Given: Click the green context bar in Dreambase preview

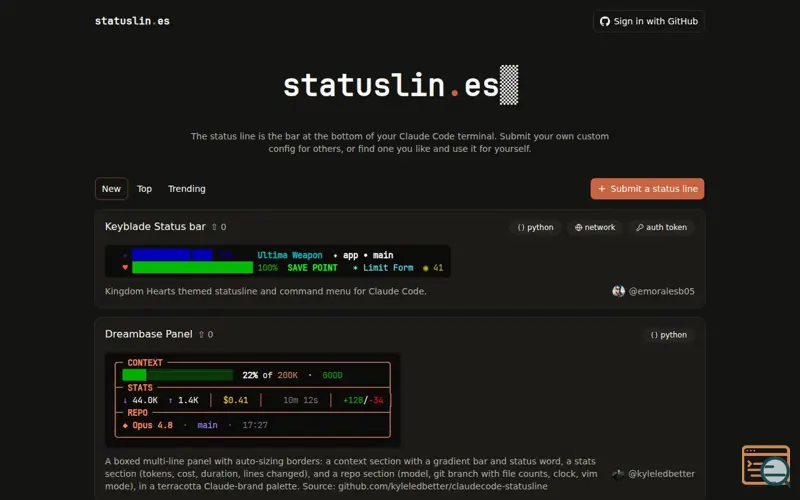Looking at the screenshot, I should [x=178, y=375].
